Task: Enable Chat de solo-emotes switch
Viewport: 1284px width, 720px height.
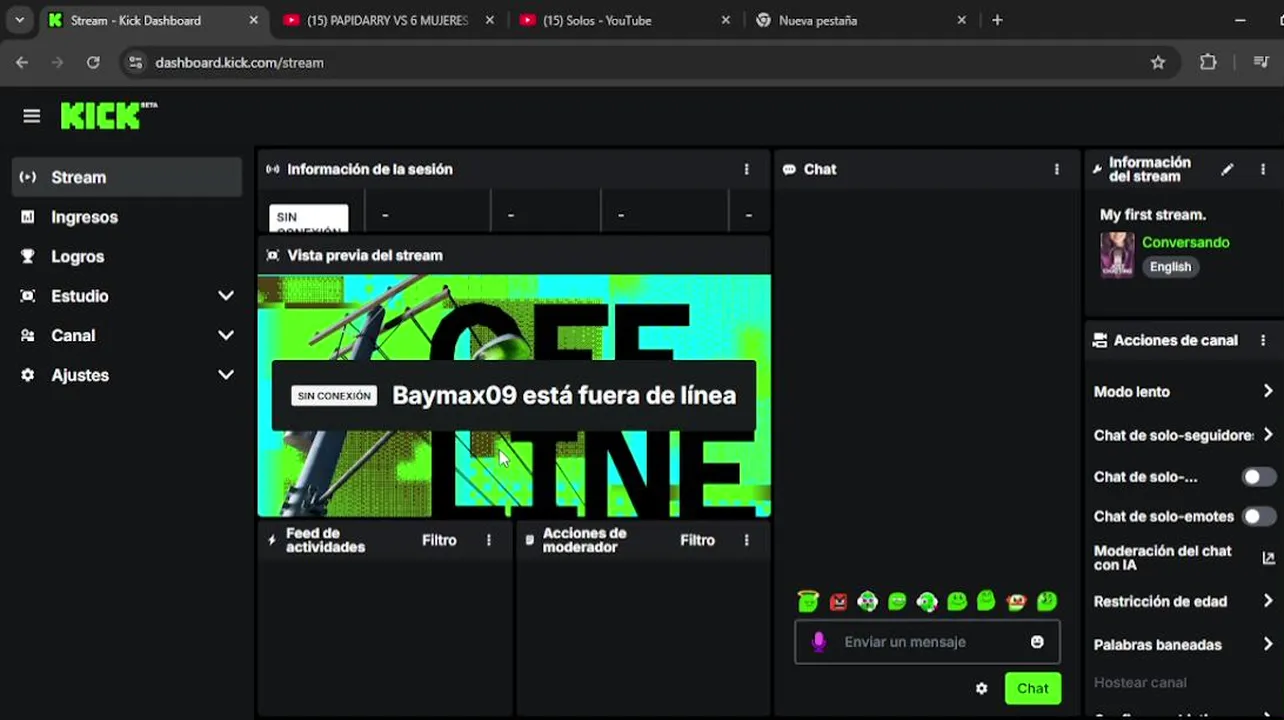Action: click(1258, 517)
